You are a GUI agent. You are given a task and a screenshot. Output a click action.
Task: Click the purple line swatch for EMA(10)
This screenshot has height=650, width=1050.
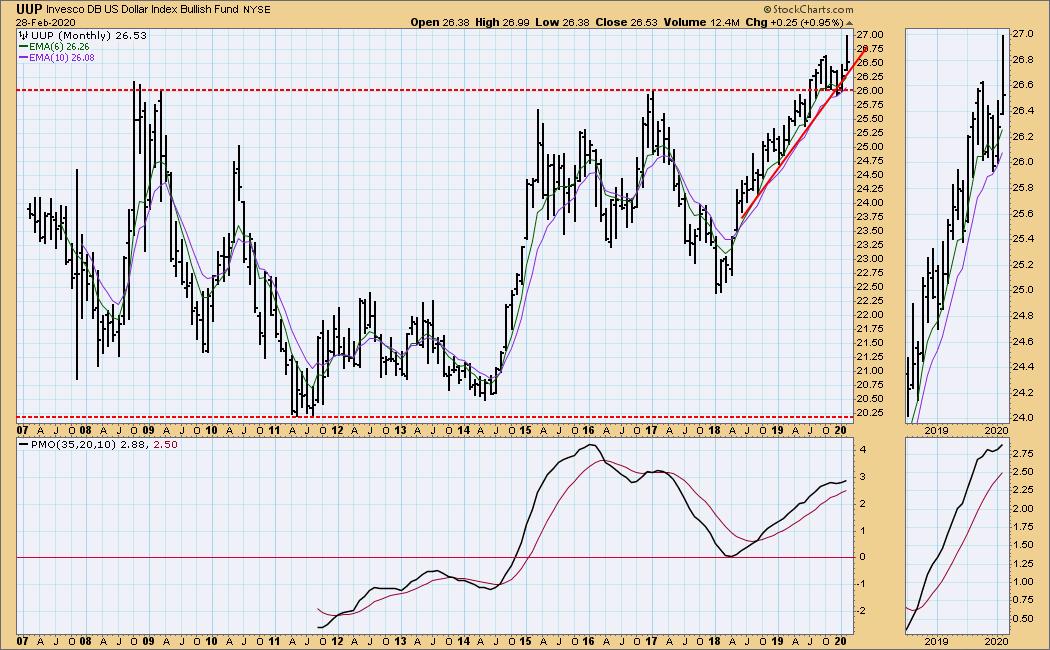[23, 58]
